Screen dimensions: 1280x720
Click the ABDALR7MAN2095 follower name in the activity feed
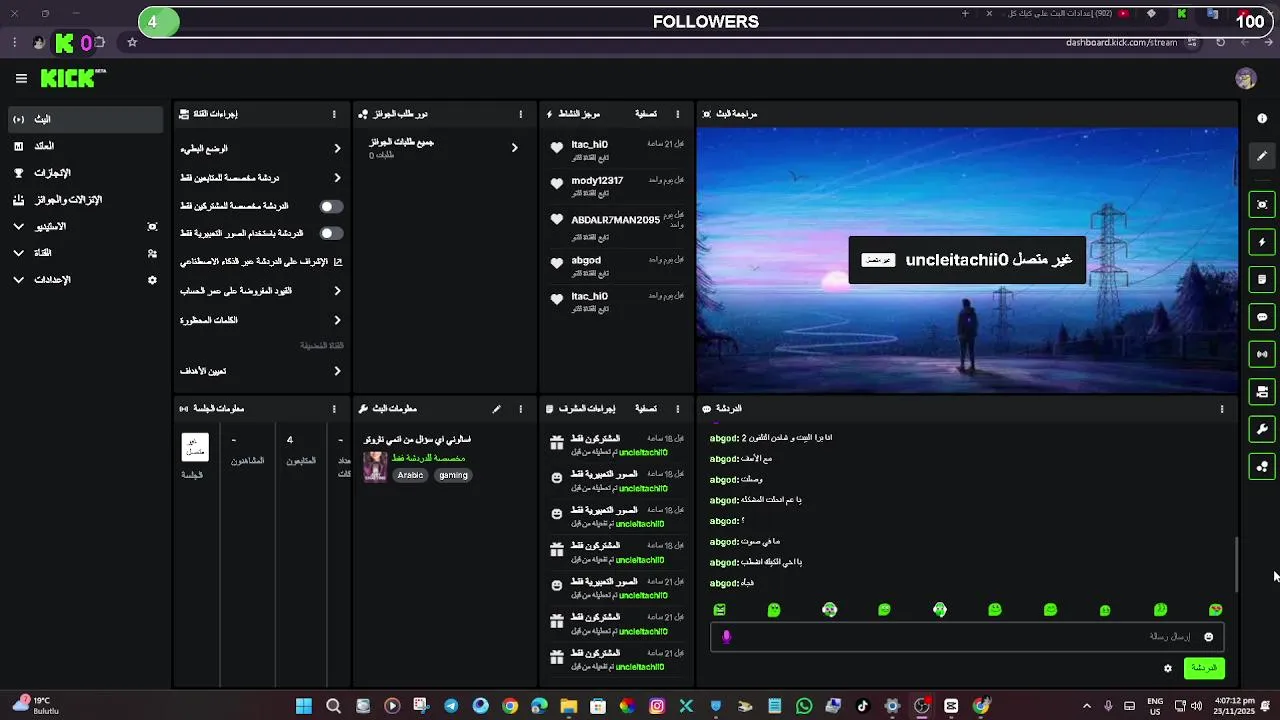click(615, 220)
